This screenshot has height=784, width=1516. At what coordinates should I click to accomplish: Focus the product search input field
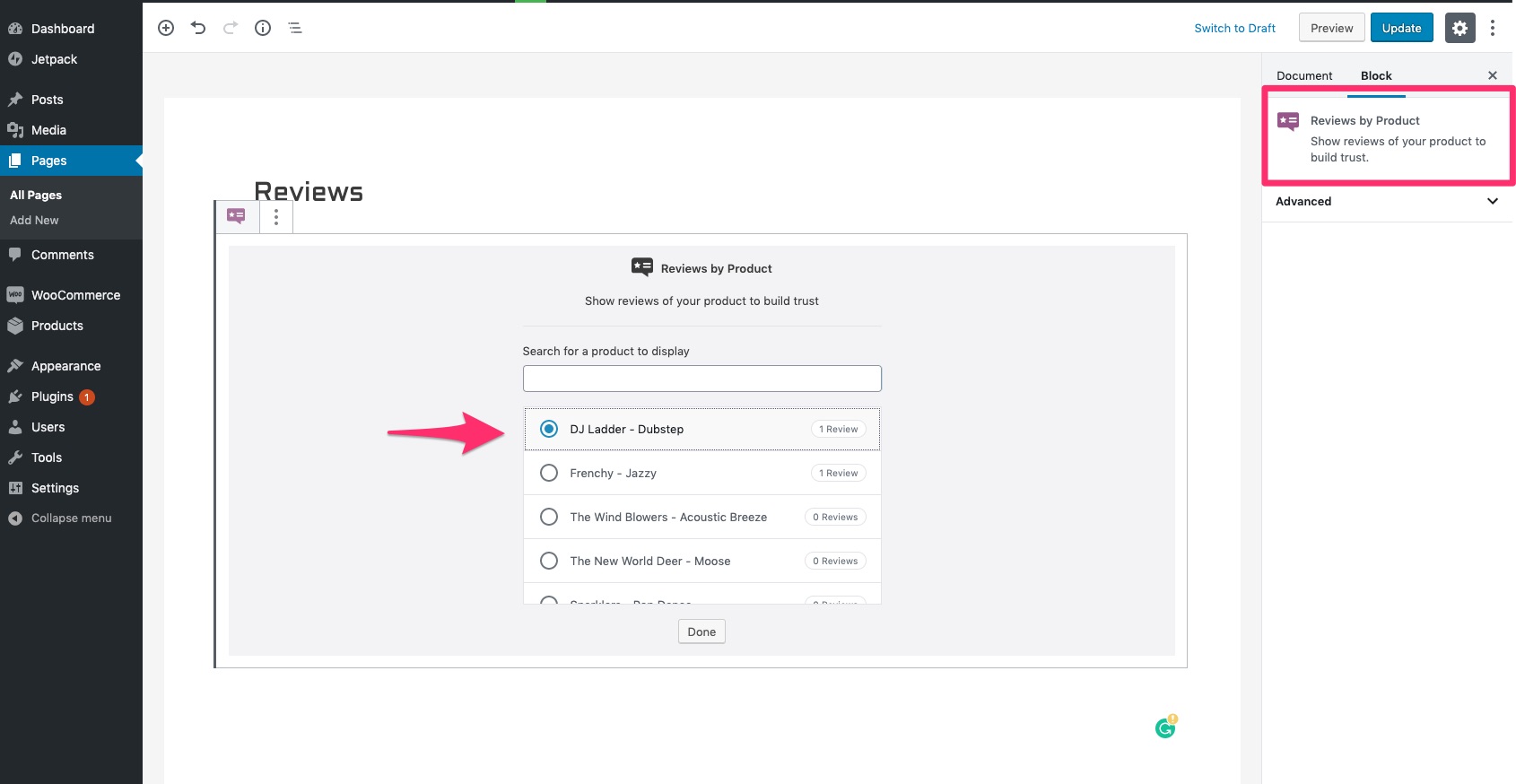point(701,379)
